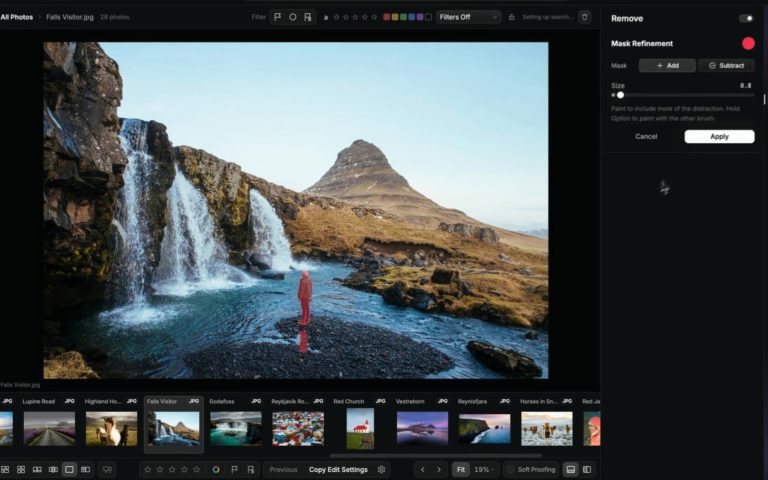Screen dimensions: 768x480
Task: Click Falls Visitor.jpg breadcrumb item
Action: [x=70, y=17]
